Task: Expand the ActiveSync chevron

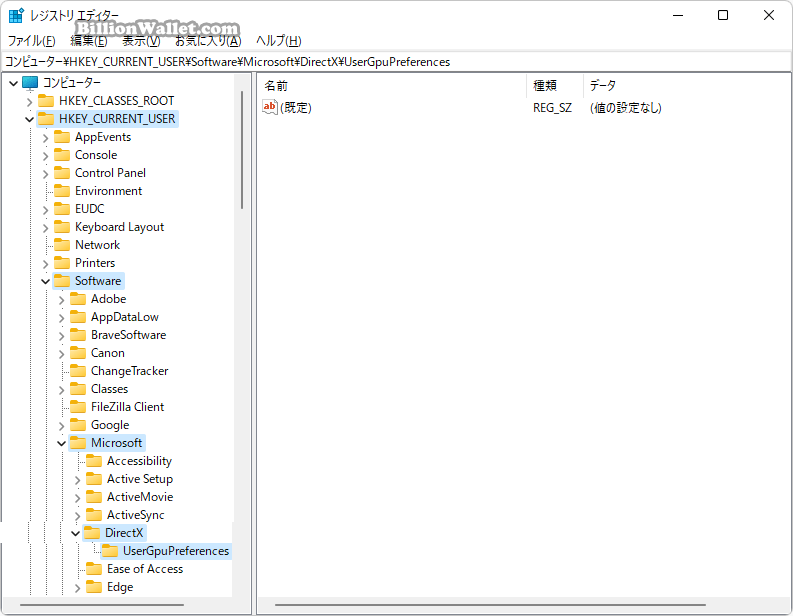Action: [77, 515]
